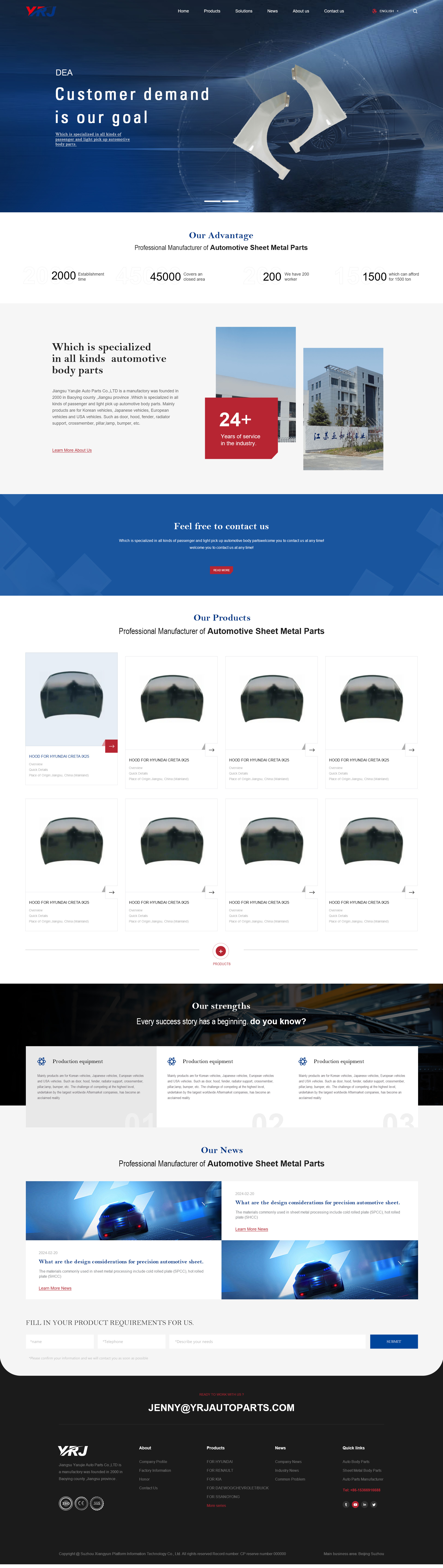This screenshot has height=1568, width=443.
Task: Click the SGS certification badge
Action: point(97,1503)
